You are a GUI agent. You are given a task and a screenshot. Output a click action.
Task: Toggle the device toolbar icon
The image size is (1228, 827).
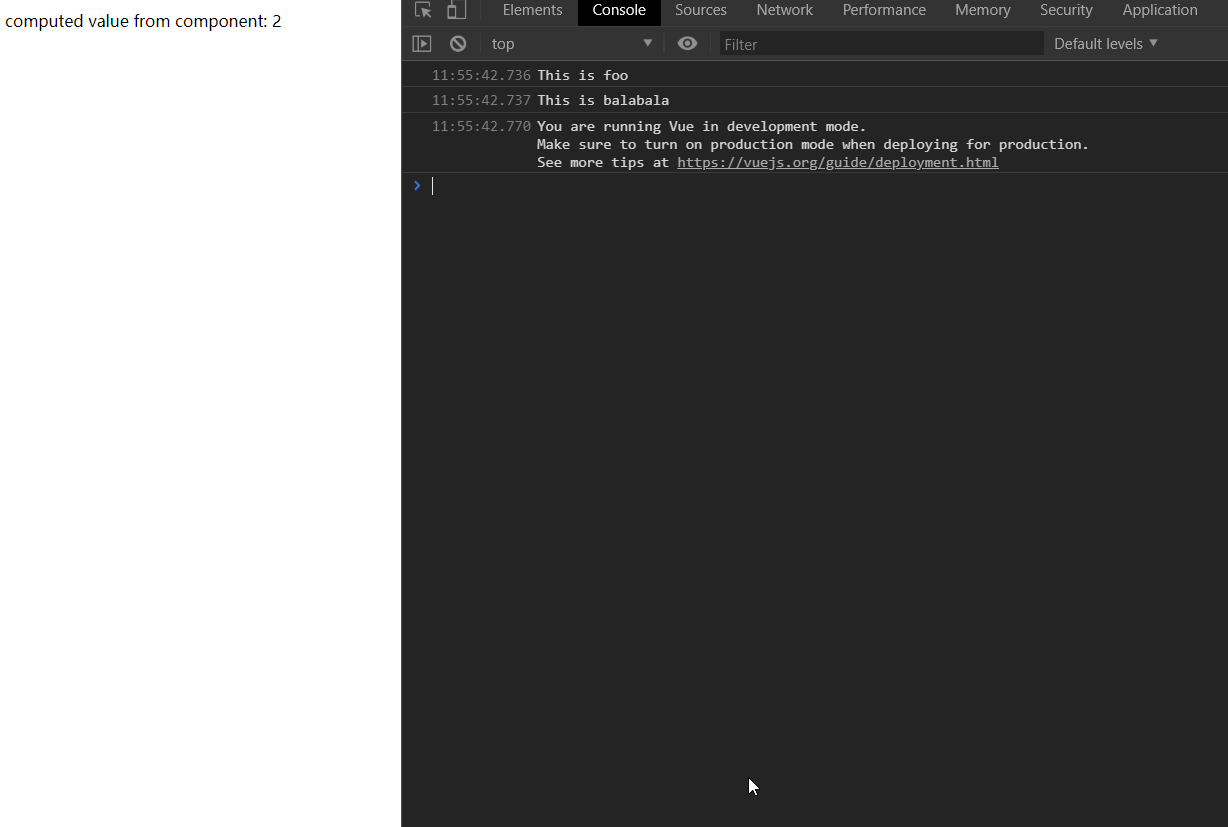[x=456, y=10]
